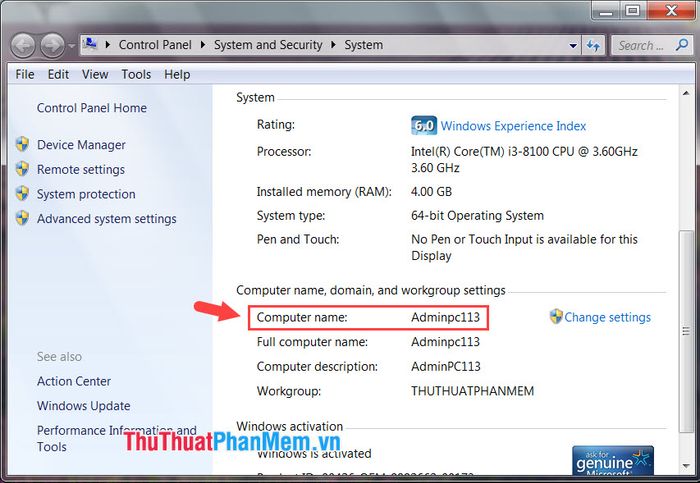Image resolution: width=700 pixels, height=483 pixels.
Task: Open Performance Information and Tools link
Action: coord(117,438)
